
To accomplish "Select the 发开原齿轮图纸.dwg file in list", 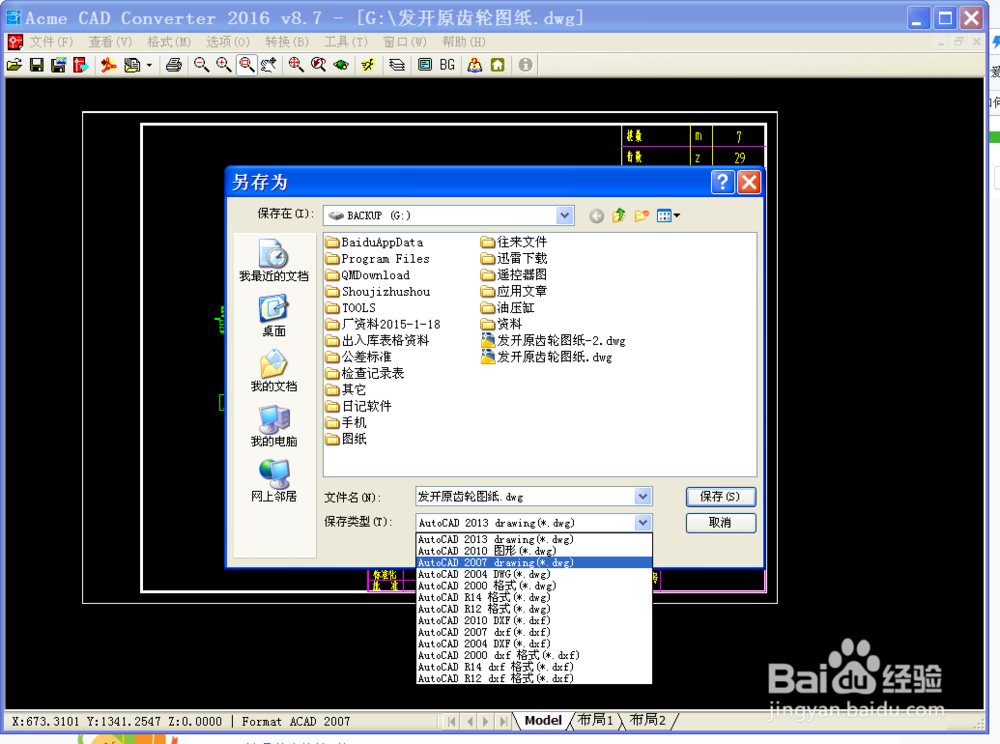I will [547, 357].
